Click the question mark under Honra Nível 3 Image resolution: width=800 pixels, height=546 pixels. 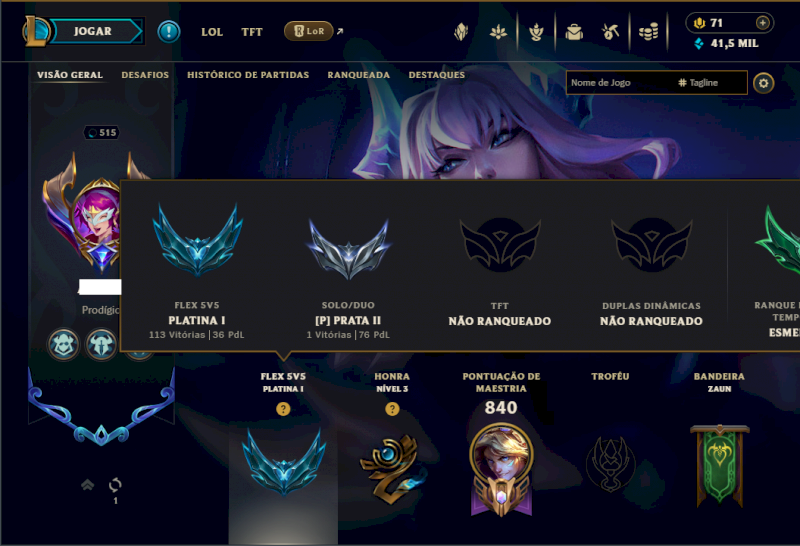click(x=392, y=409)
